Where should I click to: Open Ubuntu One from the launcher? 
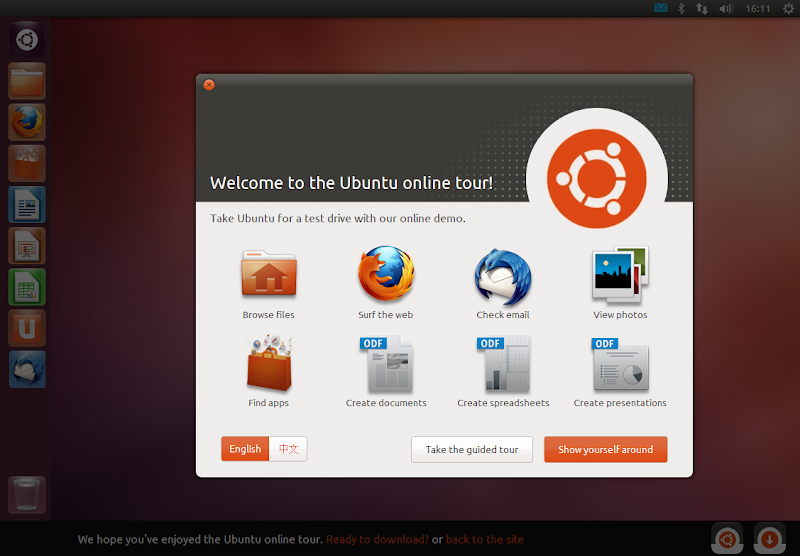27,328
